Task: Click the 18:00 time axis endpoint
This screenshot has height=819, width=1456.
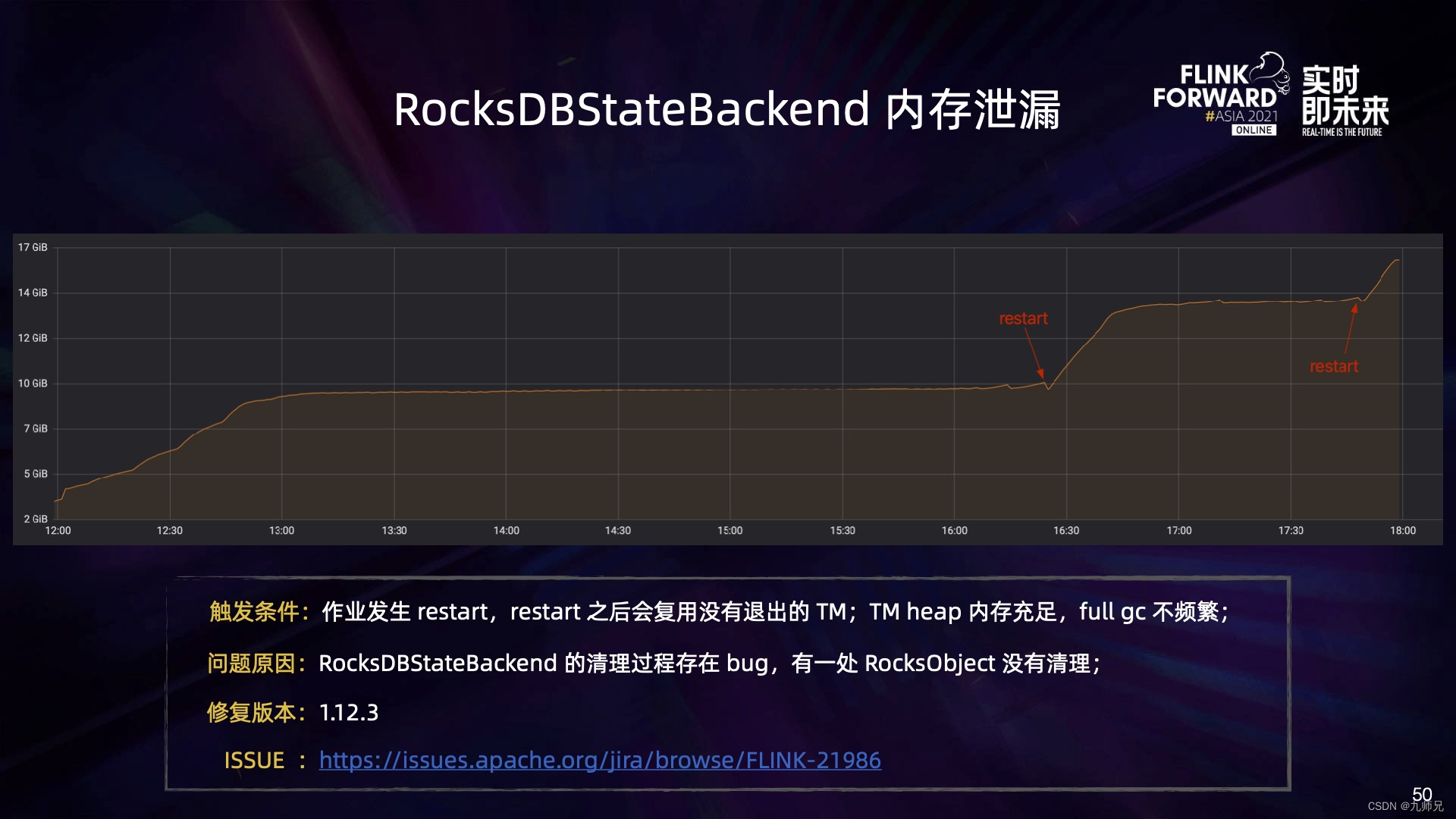Action: click(x=1403, y=530)
